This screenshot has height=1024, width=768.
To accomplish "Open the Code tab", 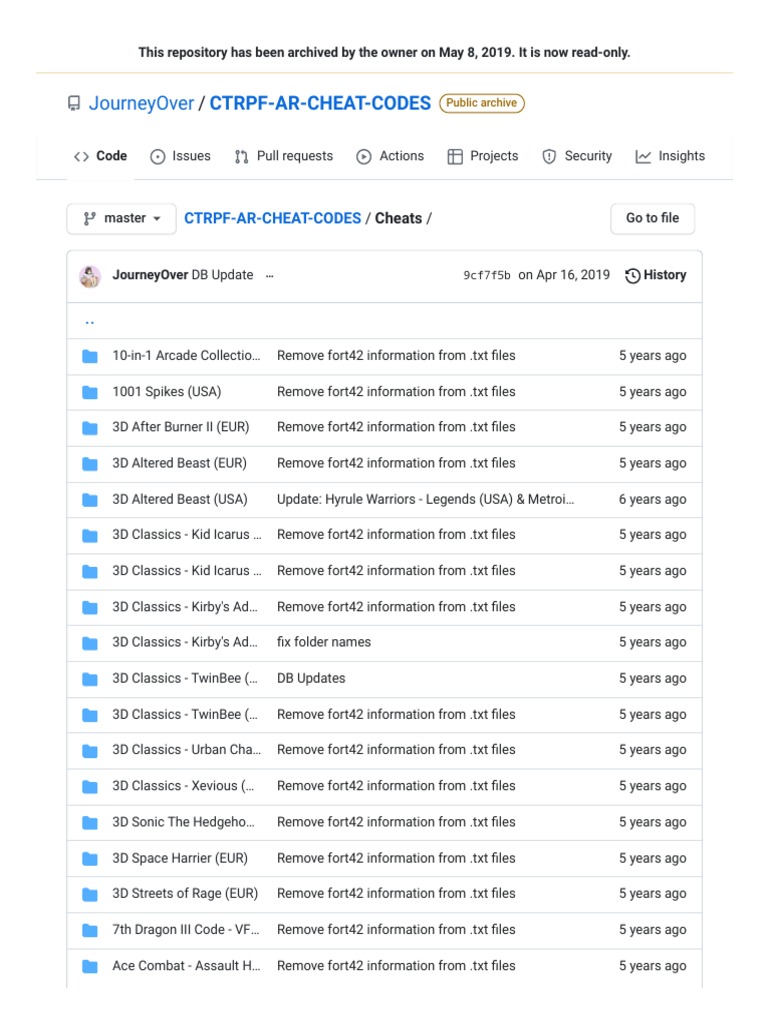I will [100, 157].
